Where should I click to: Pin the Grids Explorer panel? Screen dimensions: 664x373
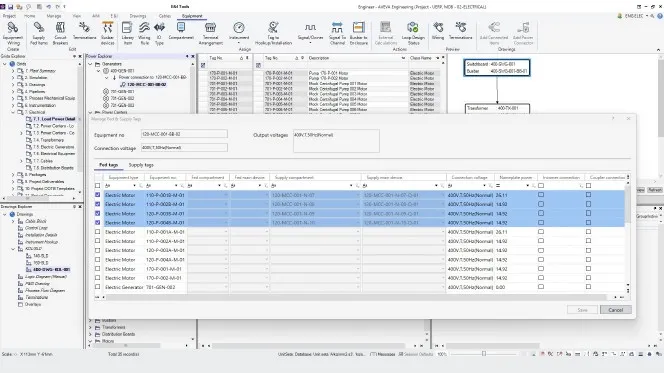tap(75, 56)
